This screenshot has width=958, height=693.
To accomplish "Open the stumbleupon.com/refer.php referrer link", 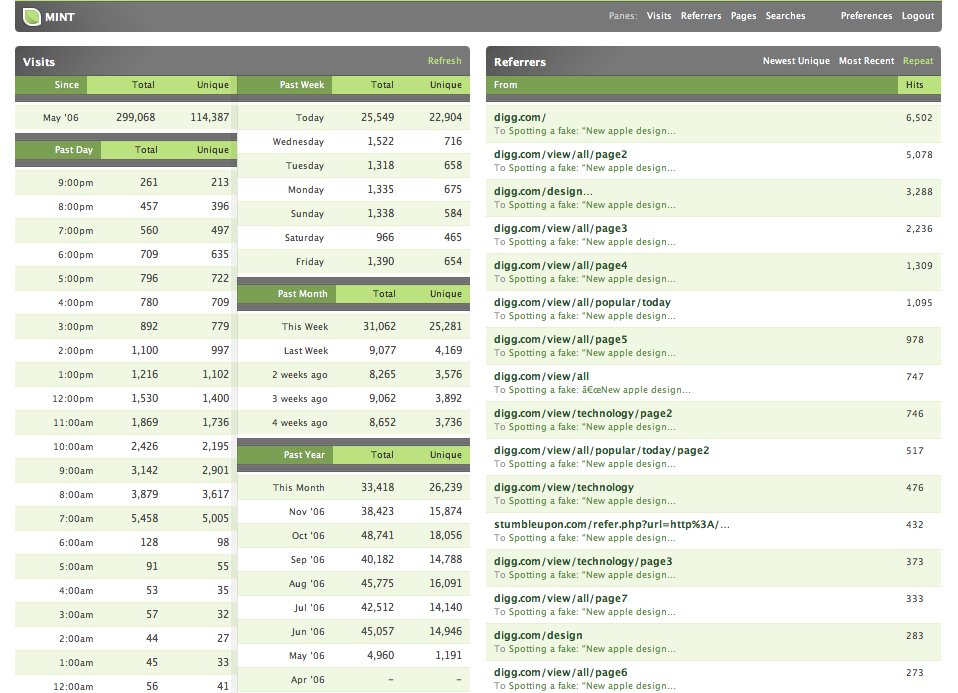I will tap(612, 524).
